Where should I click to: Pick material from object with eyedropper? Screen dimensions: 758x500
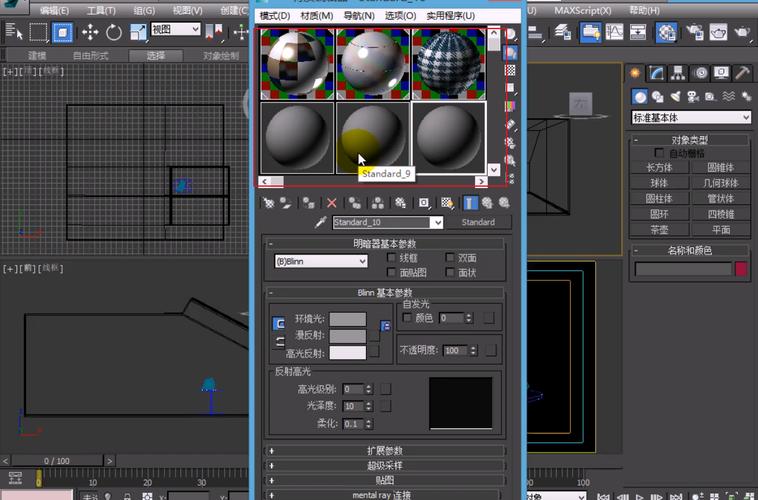(321, 222)
